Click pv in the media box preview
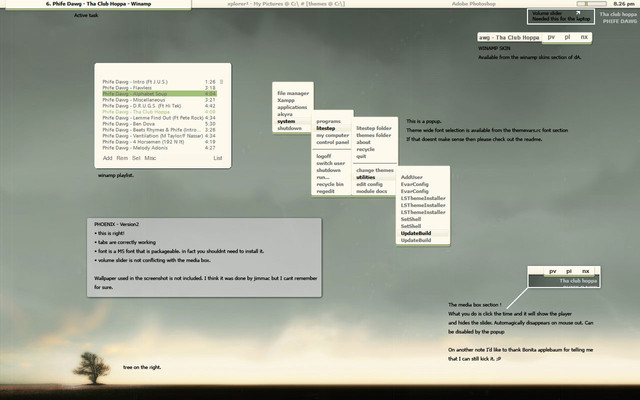Screen dimensions: 640x400 pyautogui.click(x=552, y=271)
